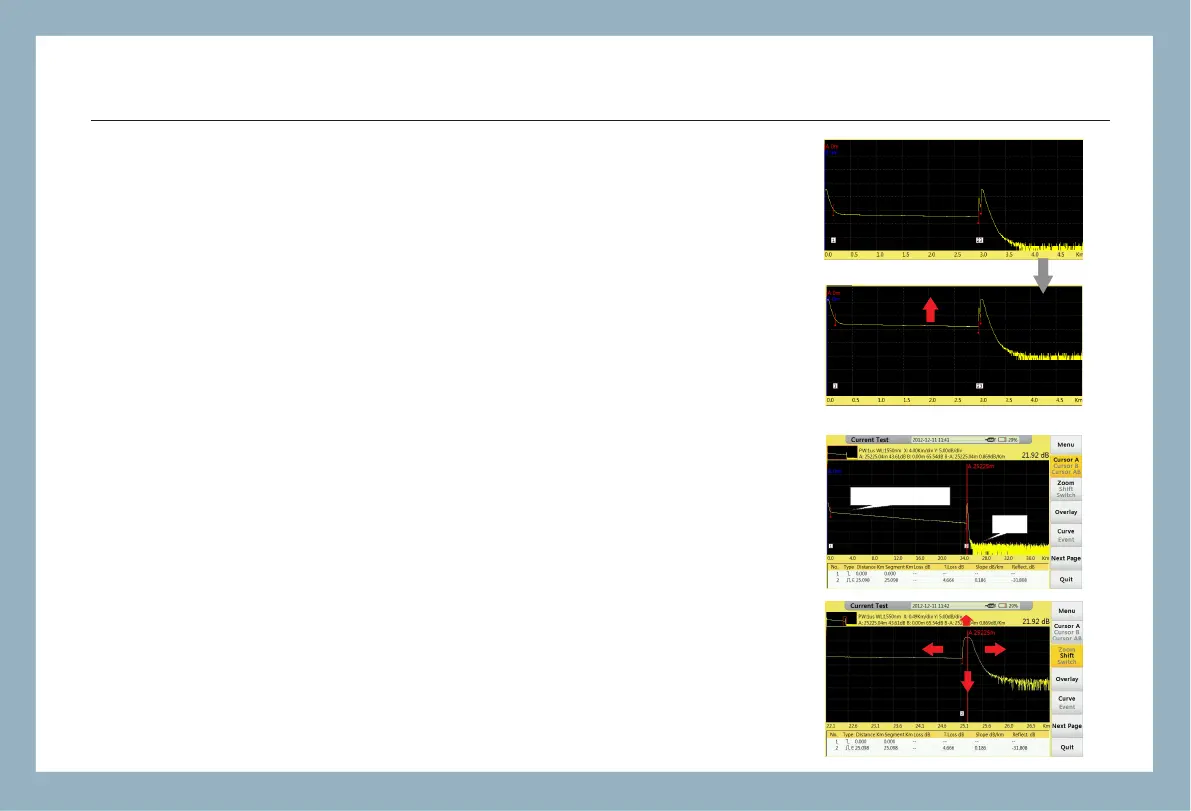This screenshot has height=811, width=1191.
Task: Click Overlay button in the 11:41 test screen
Action: [1066, 512]
